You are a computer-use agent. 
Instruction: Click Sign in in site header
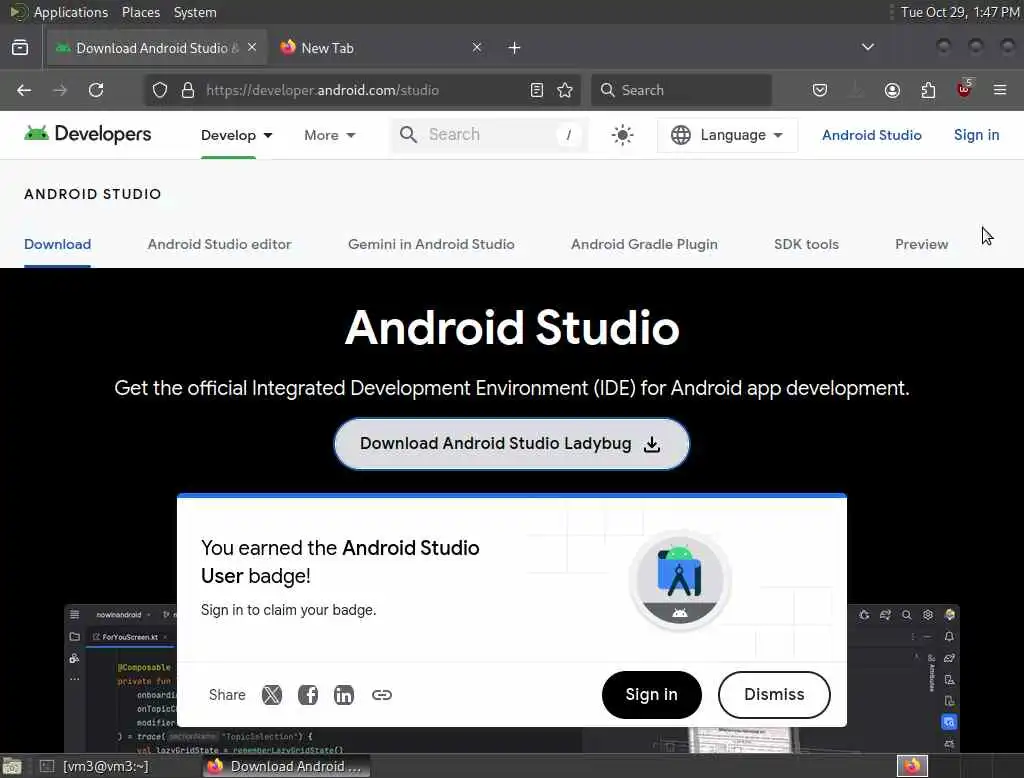976,135
